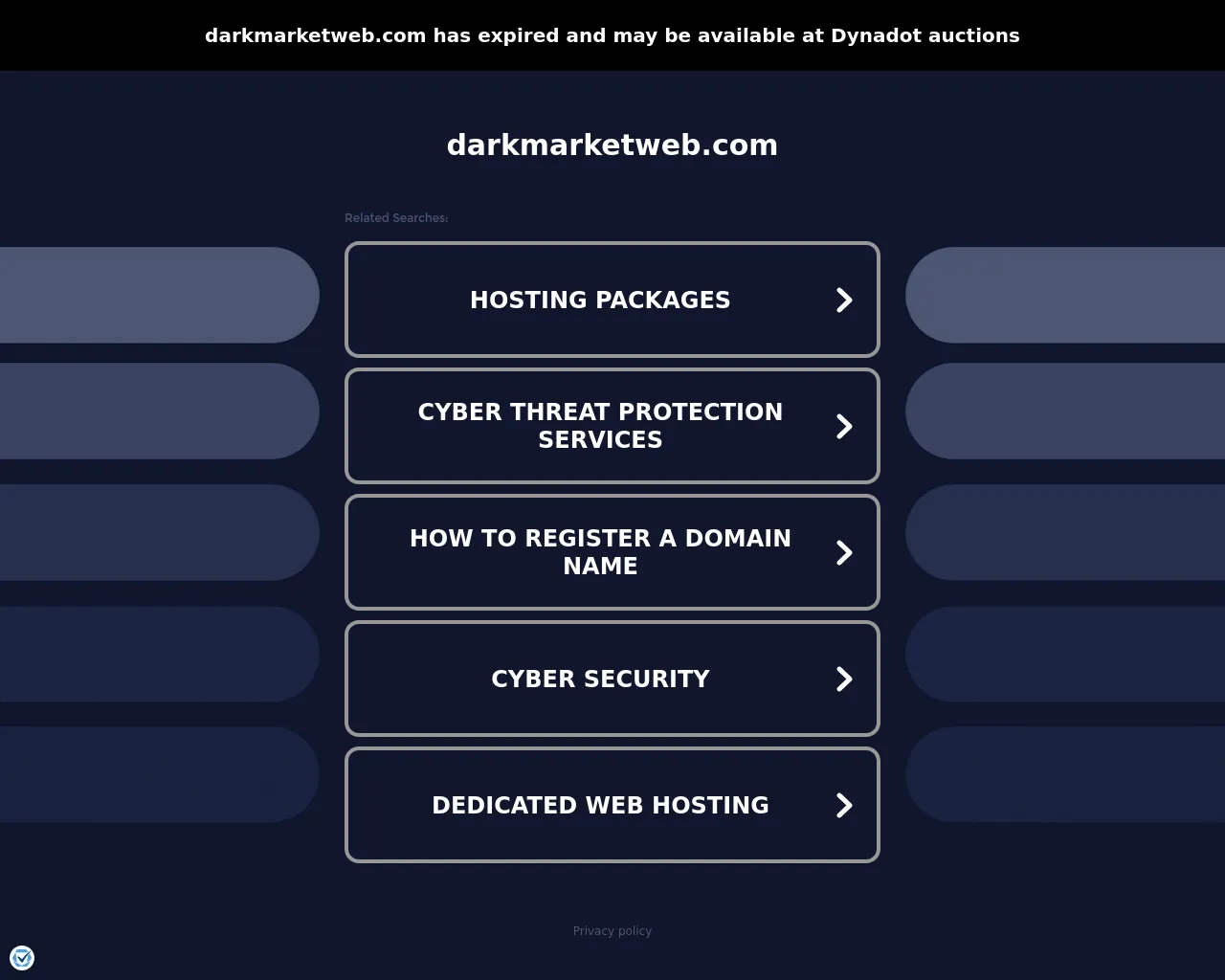This screenshot has width=1225, height=980.
Task: Select the Dedicated Web Hosting text
Action: point(600,805)
